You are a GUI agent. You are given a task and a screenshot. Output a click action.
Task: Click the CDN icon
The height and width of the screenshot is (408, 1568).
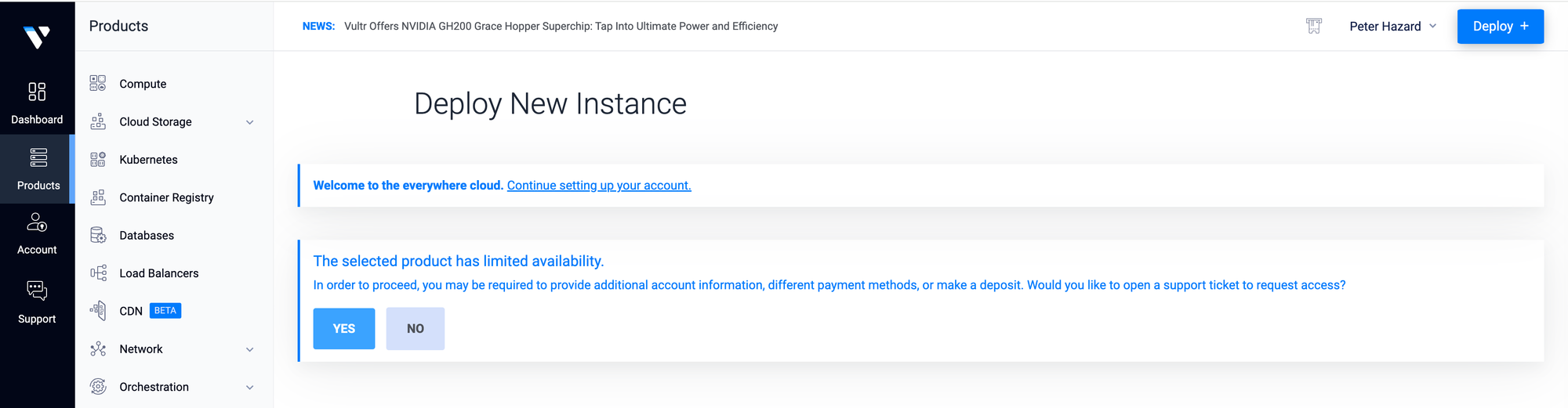98,311
